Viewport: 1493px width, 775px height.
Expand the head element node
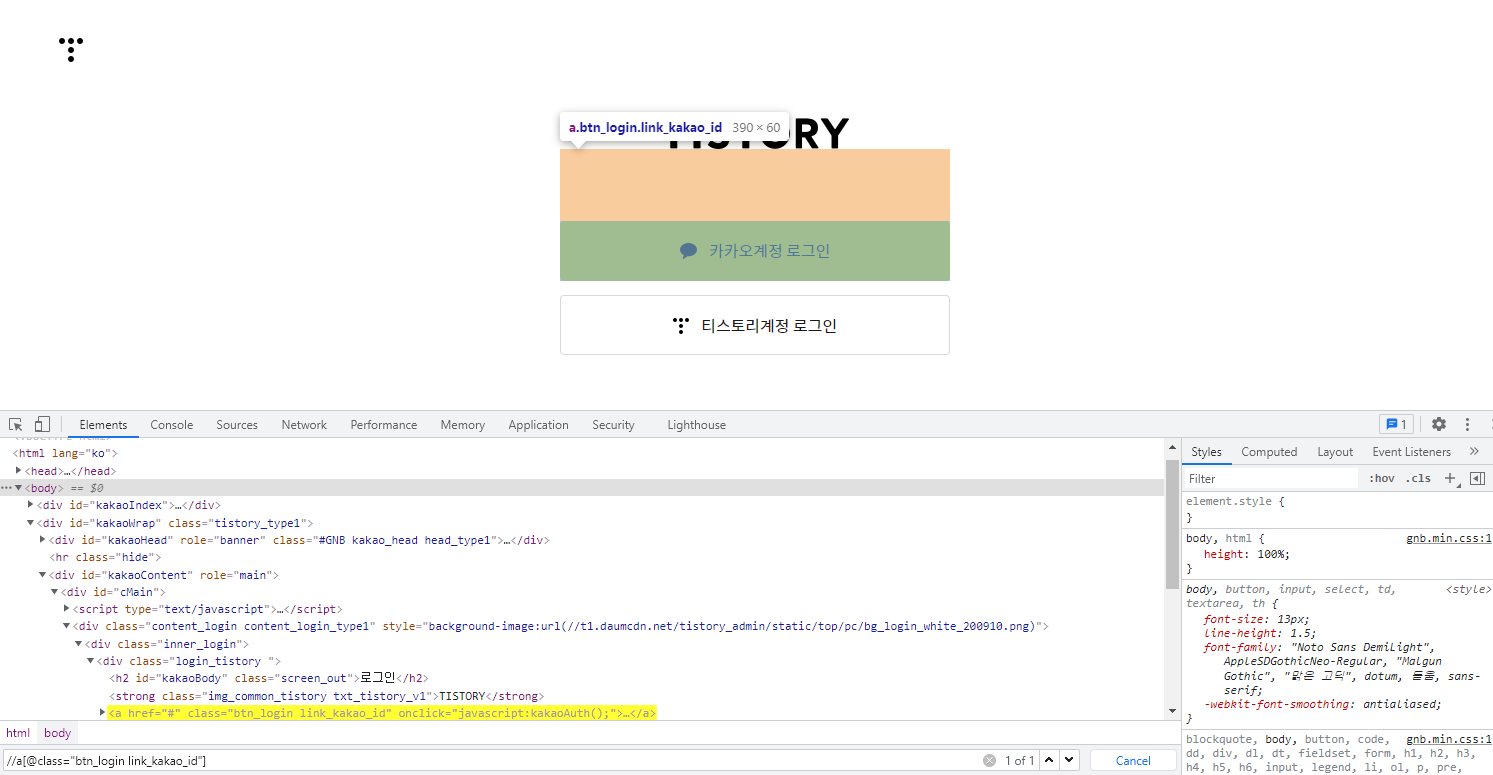point(19,470)
